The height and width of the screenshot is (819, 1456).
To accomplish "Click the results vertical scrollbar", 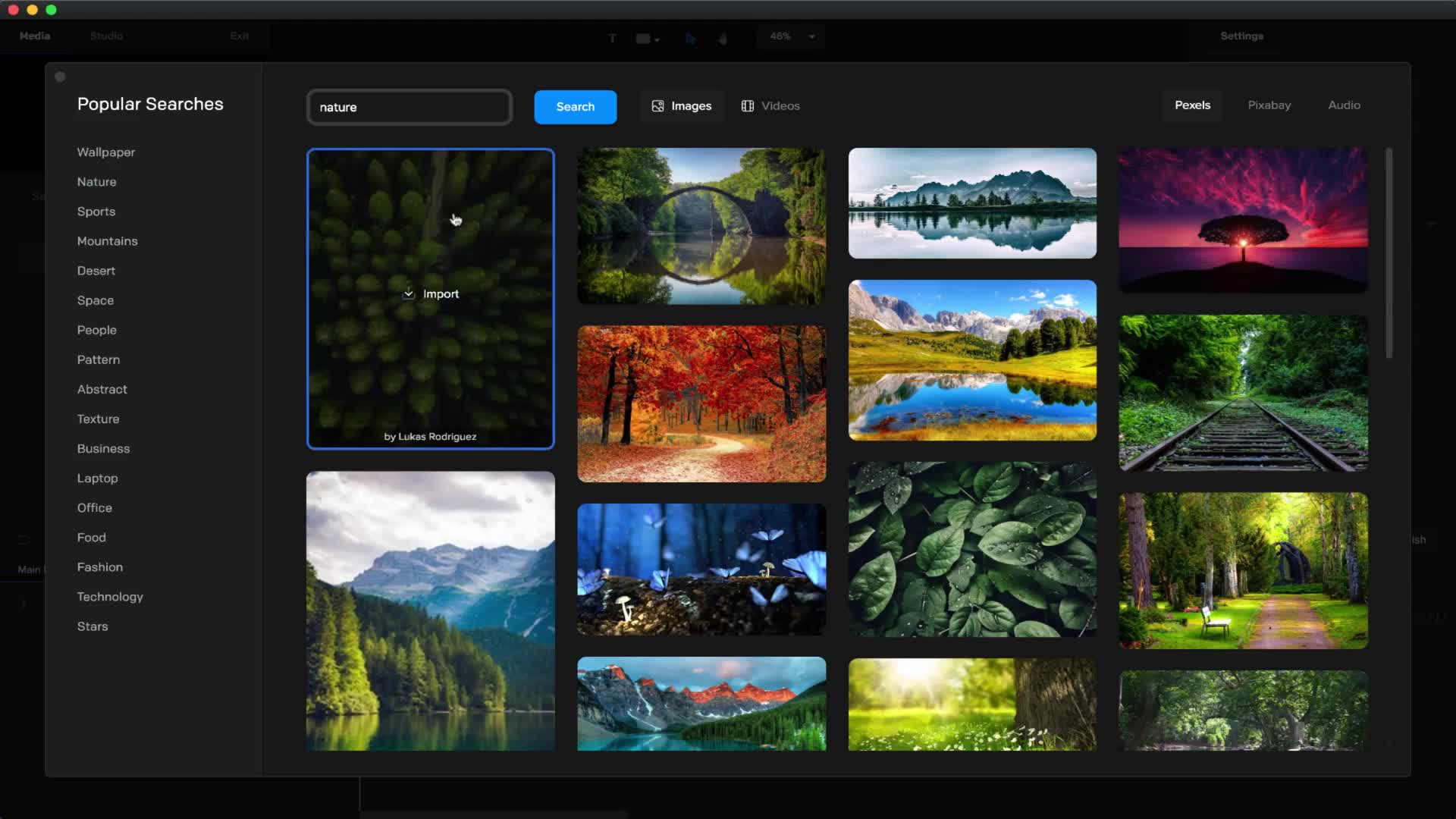I will point(1389,254).
